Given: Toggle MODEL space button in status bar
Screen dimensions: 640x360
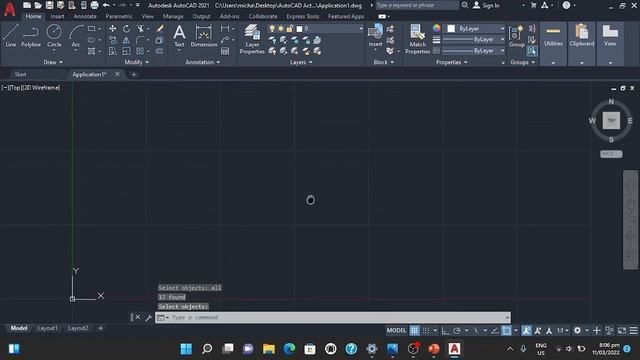Looking at the screenshot, I should (396, 331).
